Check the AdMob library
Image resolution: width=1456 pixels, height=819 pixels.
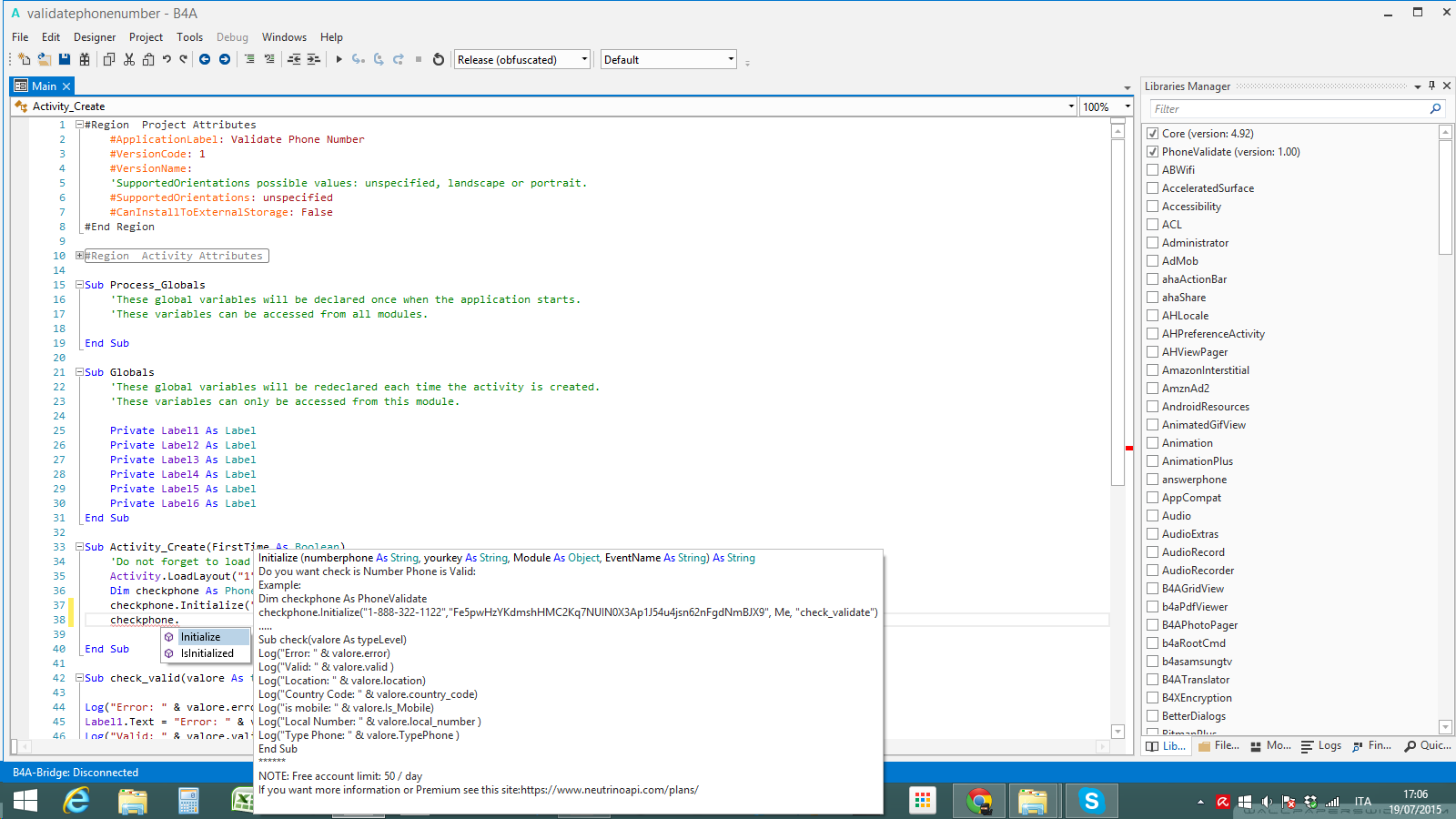point(1153,261)
